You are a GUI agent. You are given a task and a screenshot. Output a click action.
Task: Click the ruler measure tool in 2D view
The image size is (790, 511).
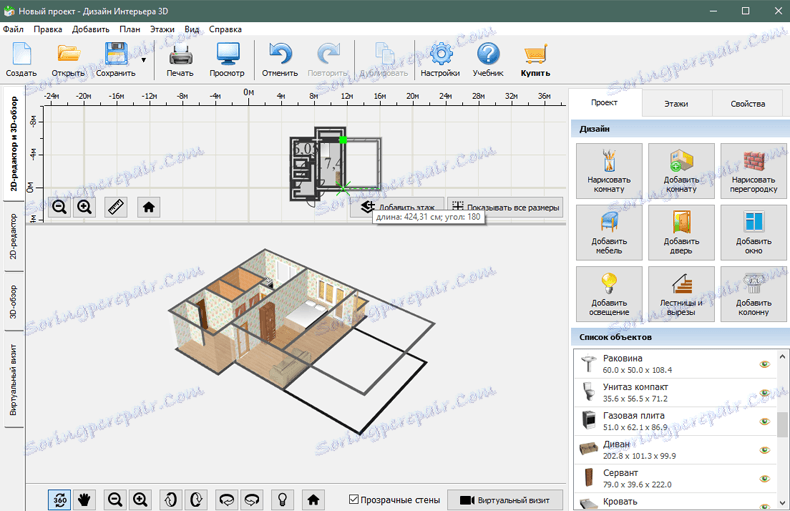(x=117, y=207)
